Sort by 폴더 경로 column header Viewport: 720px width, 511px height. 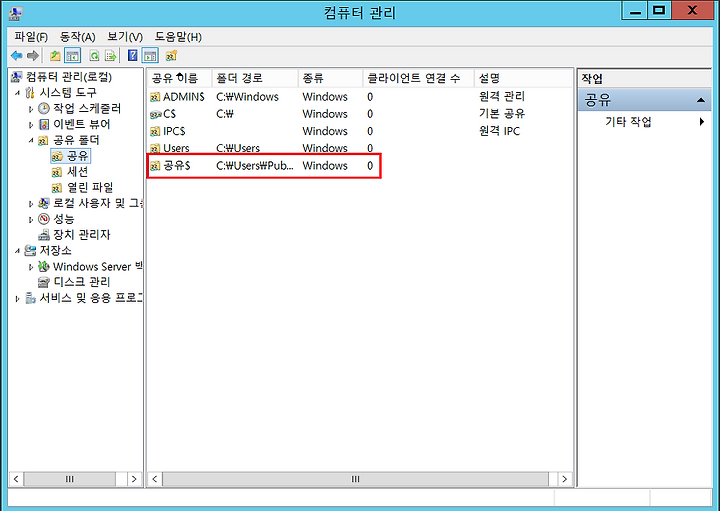pyautogui.click(x=255, y=78)
